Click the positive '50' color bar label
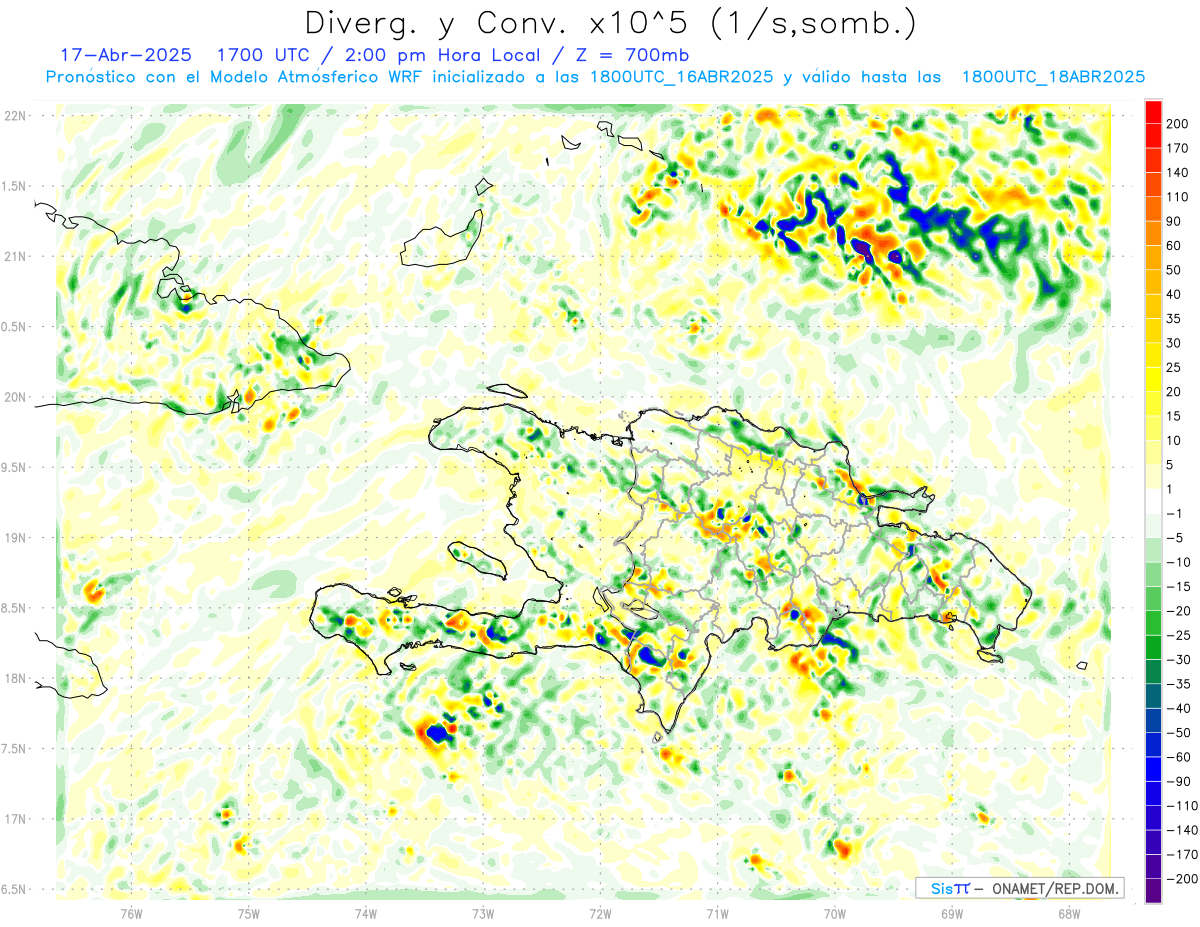 [1174, 270]
